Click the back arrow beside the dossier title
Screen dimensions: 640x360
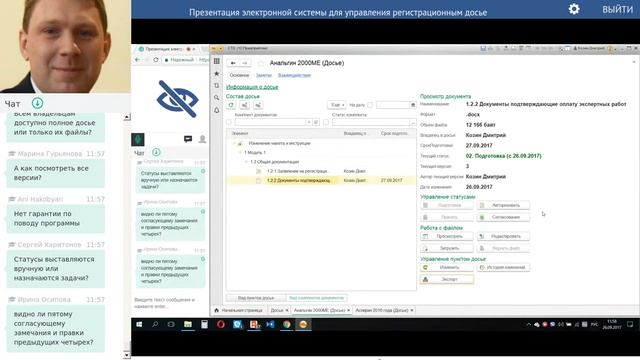[233, 63]
